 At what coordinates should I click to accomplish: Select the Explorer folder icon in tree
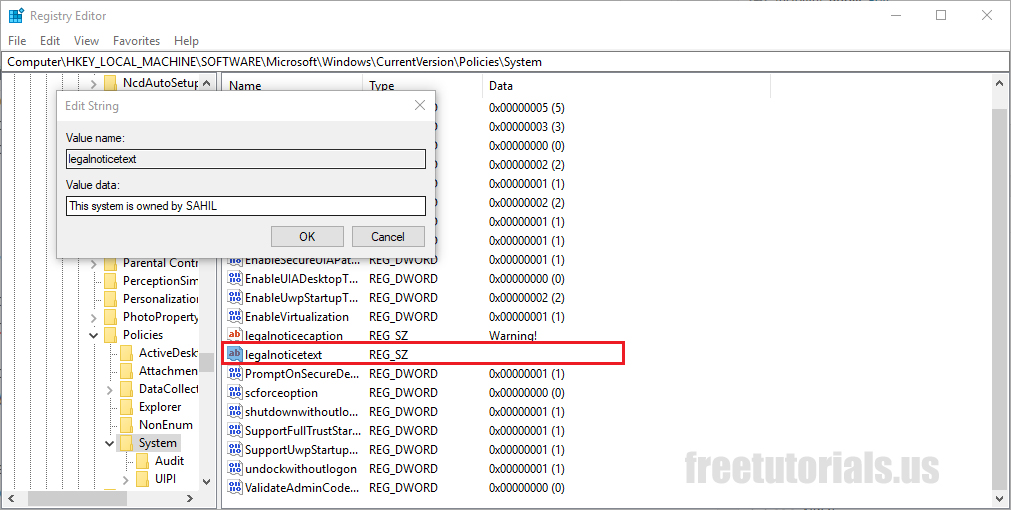(x=127, y=407)
